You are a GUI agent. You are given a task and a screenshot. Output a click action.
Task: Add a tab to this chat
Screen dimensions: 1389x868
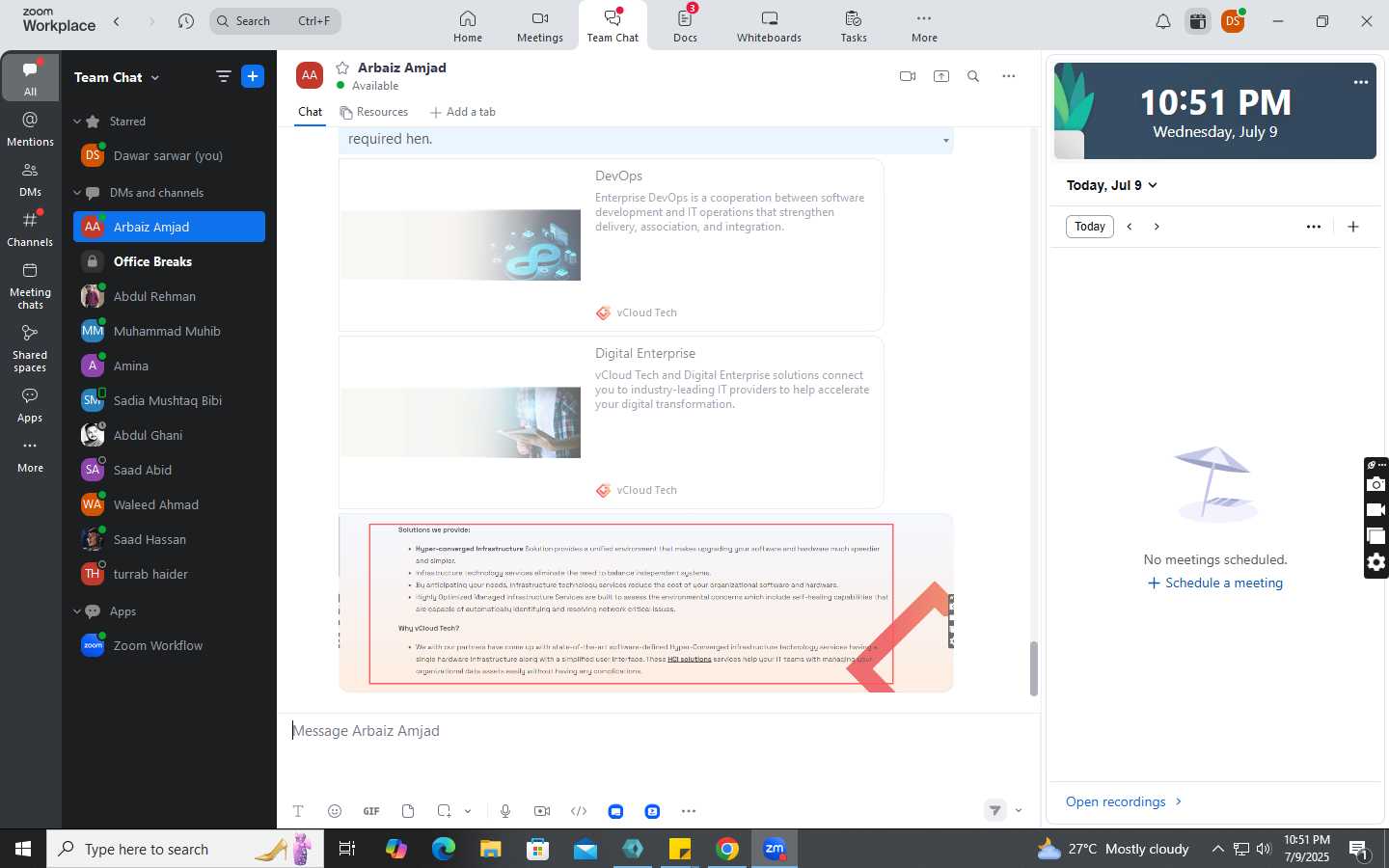tap(463, 112)
